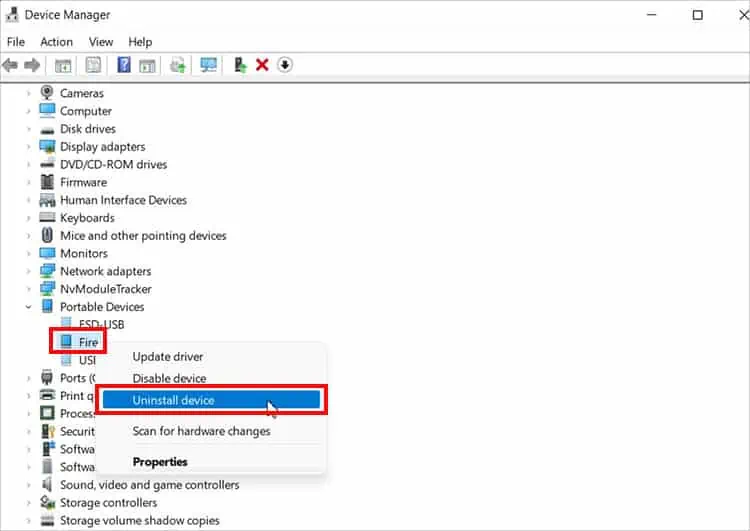This screenshot has width=750, height=531.
Task: Click the Storage volume shadow copies icon
Action: click(x=47, y=520)
